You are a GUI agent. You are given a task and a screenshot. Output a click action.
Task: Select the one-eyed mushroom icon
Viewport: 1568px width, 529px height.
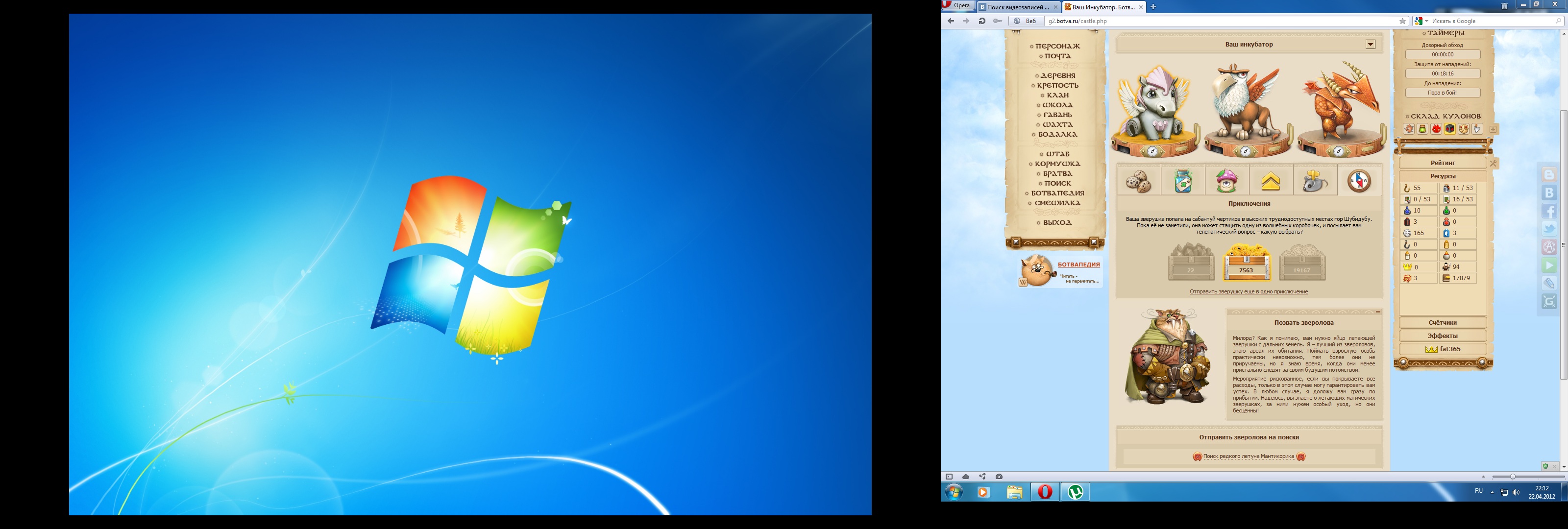pyautogui.click(x=1226, y=181)
